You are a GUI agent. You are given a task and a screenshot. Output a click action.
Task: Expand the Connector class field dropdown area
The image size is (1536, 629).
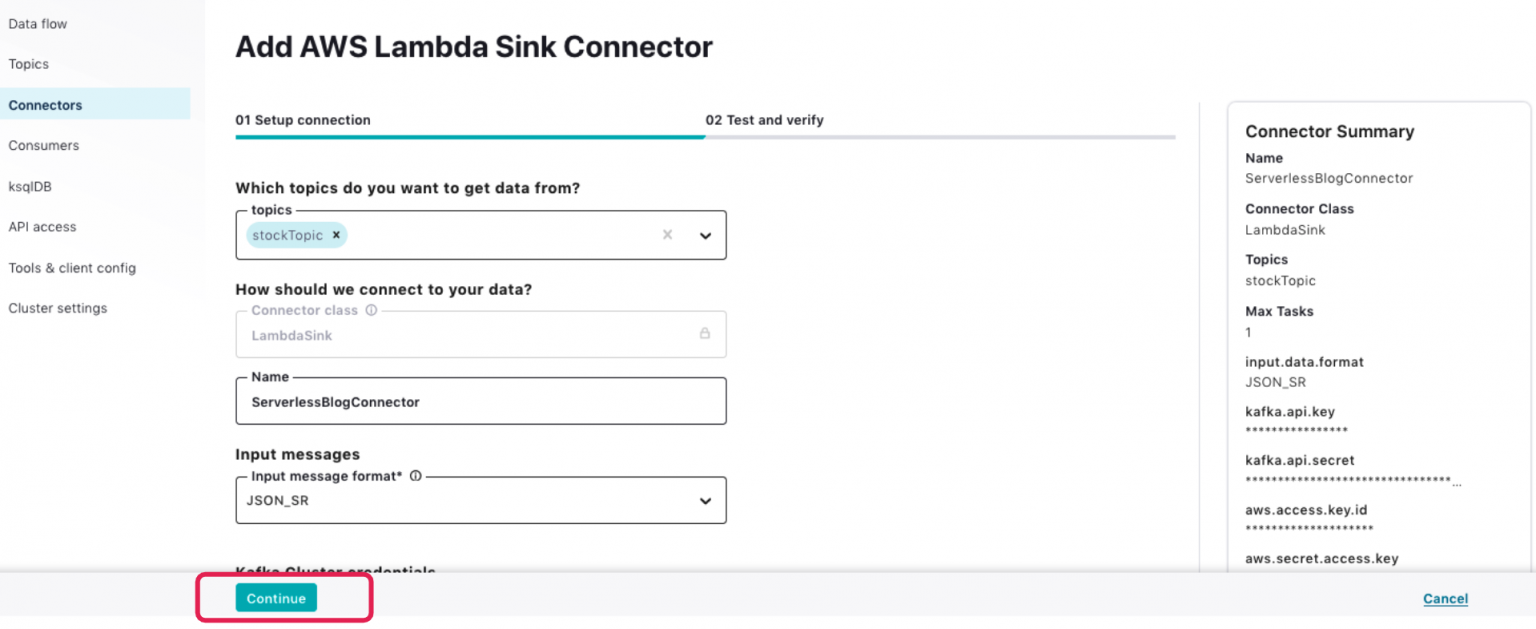[x=480, y=334]
